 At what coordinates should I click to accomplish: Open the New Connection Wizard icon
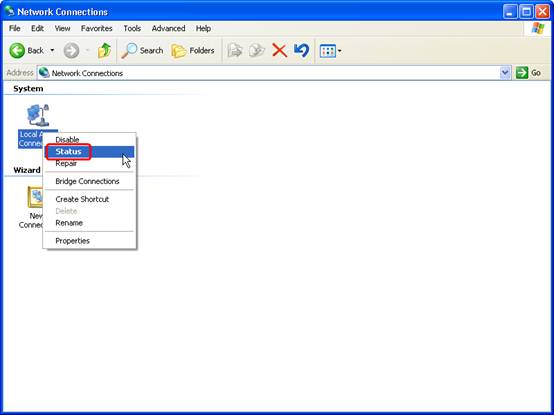coord(35,197)
